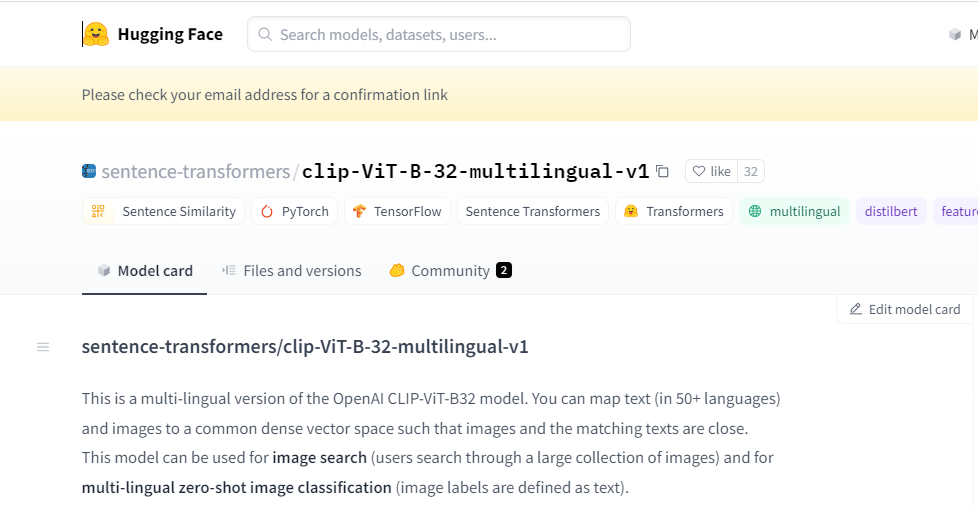Click the PyTorch tag icon
Viewport: 978px width, 507px height.
[x=267, y=211]
